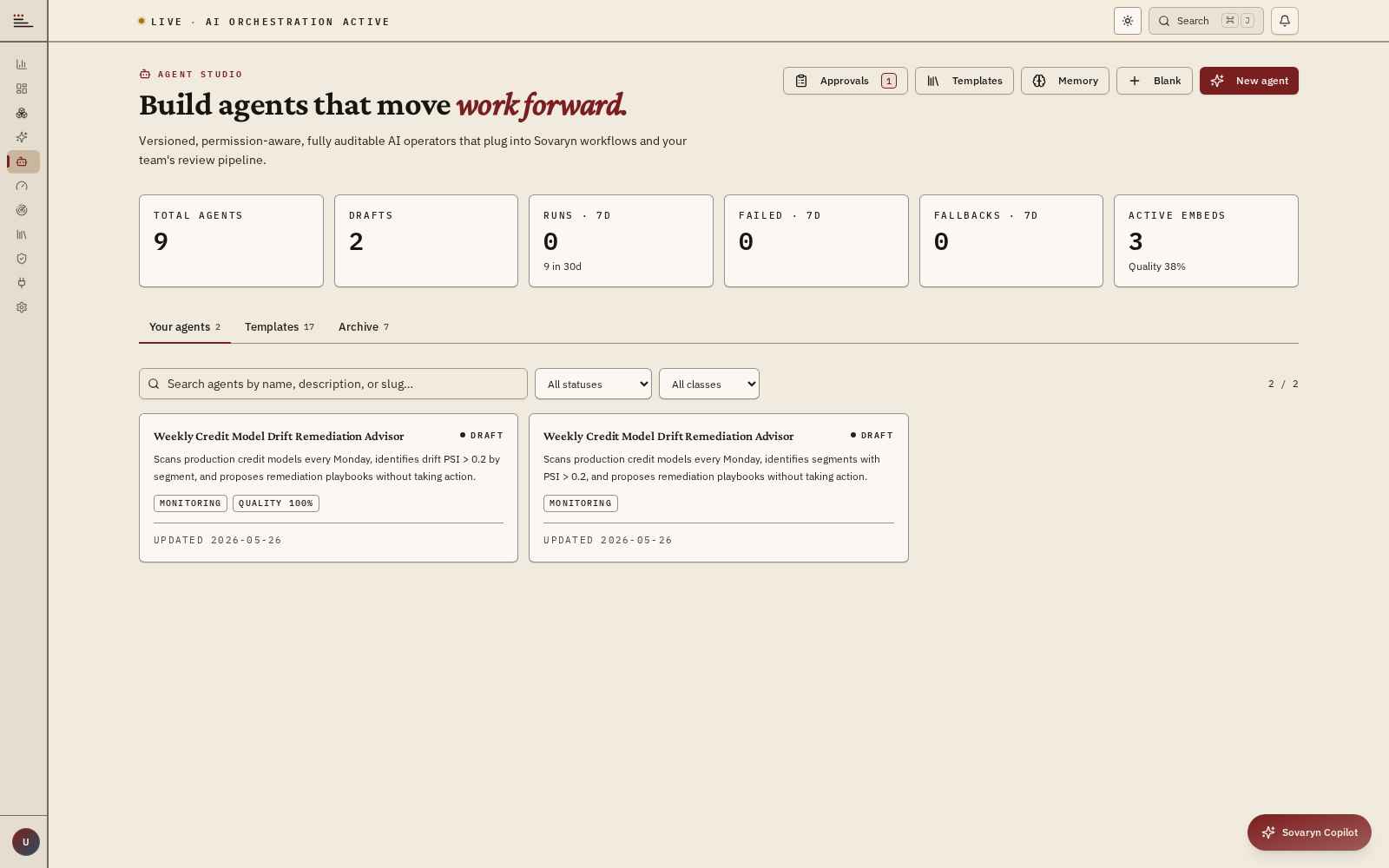Open the bar chart analytics sidebar icon
The width and height of the screenshot is (1389, 868).
tap(22, 64)
